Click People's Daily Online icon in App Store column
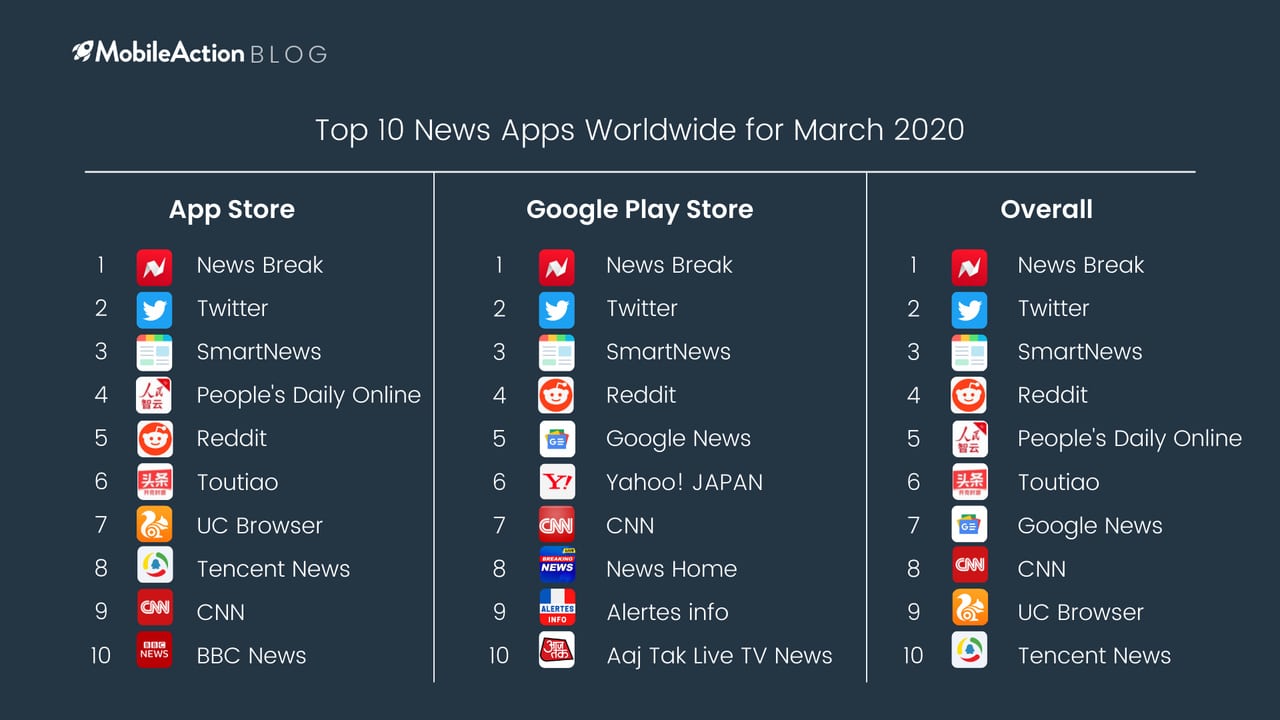 tap(154, 396)
